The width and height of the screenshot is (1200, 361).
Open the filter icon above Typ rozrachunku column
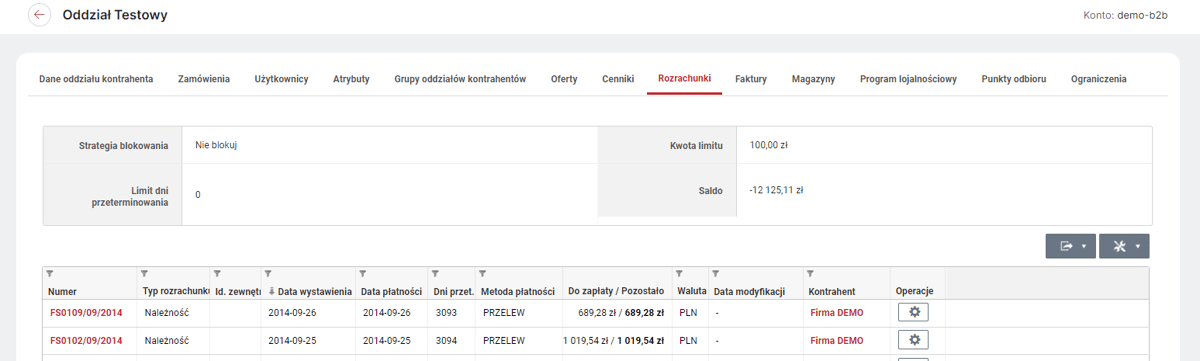coord(144,273)
